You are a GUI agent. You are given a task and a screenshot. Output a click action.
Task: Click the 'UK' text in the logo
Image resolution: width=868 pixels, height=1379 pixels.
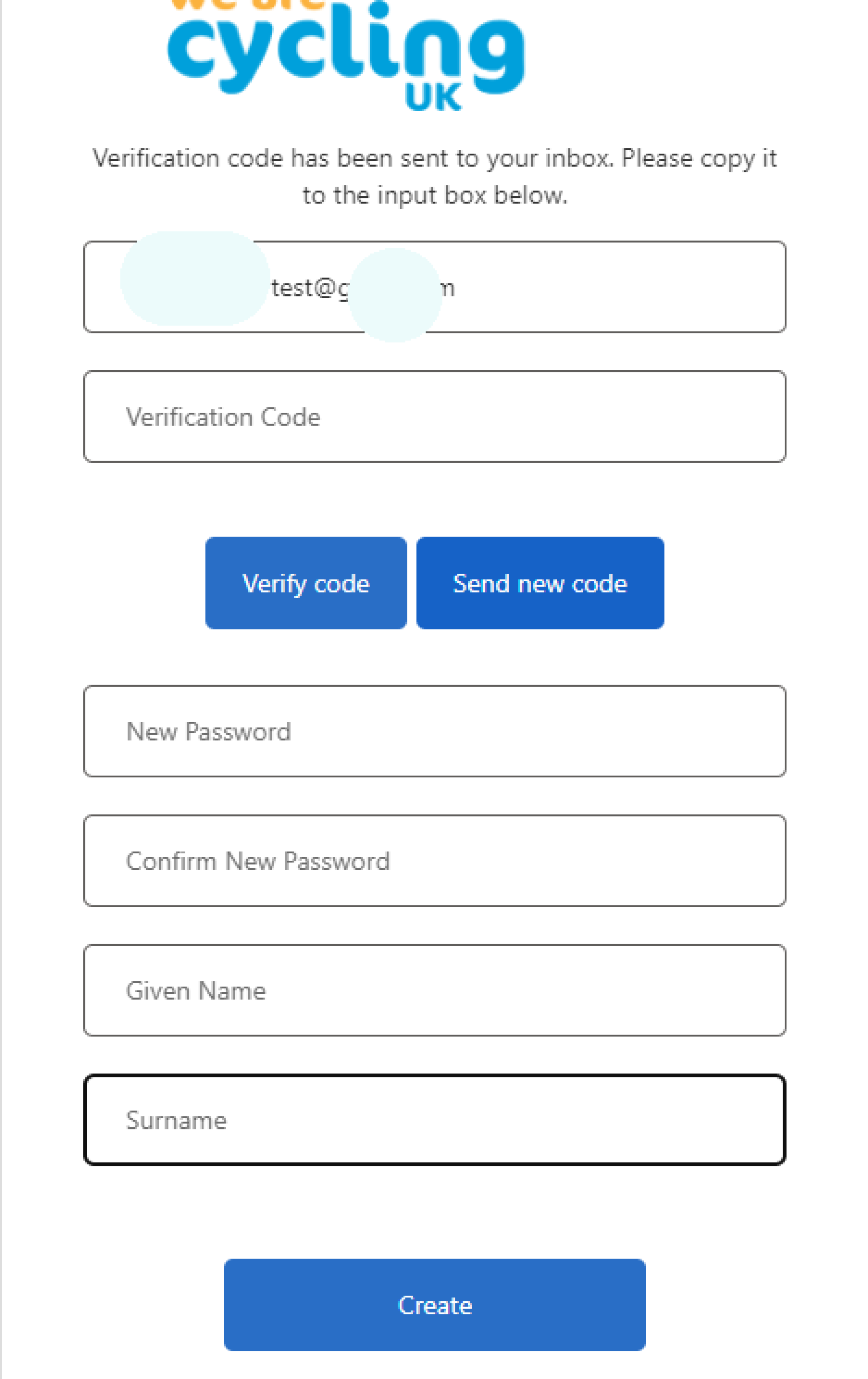(x=433, y=98)
